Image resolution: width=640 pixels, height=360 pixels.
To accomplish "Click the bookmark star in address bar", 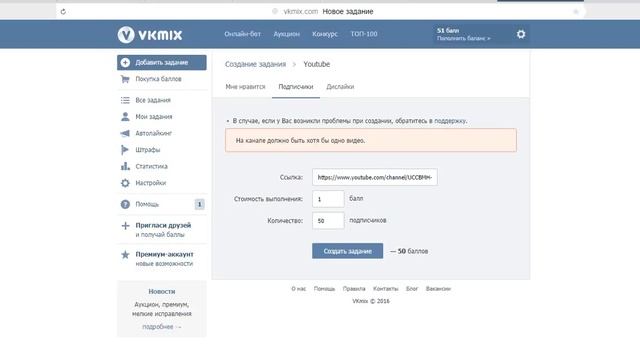I will [576, 12].
